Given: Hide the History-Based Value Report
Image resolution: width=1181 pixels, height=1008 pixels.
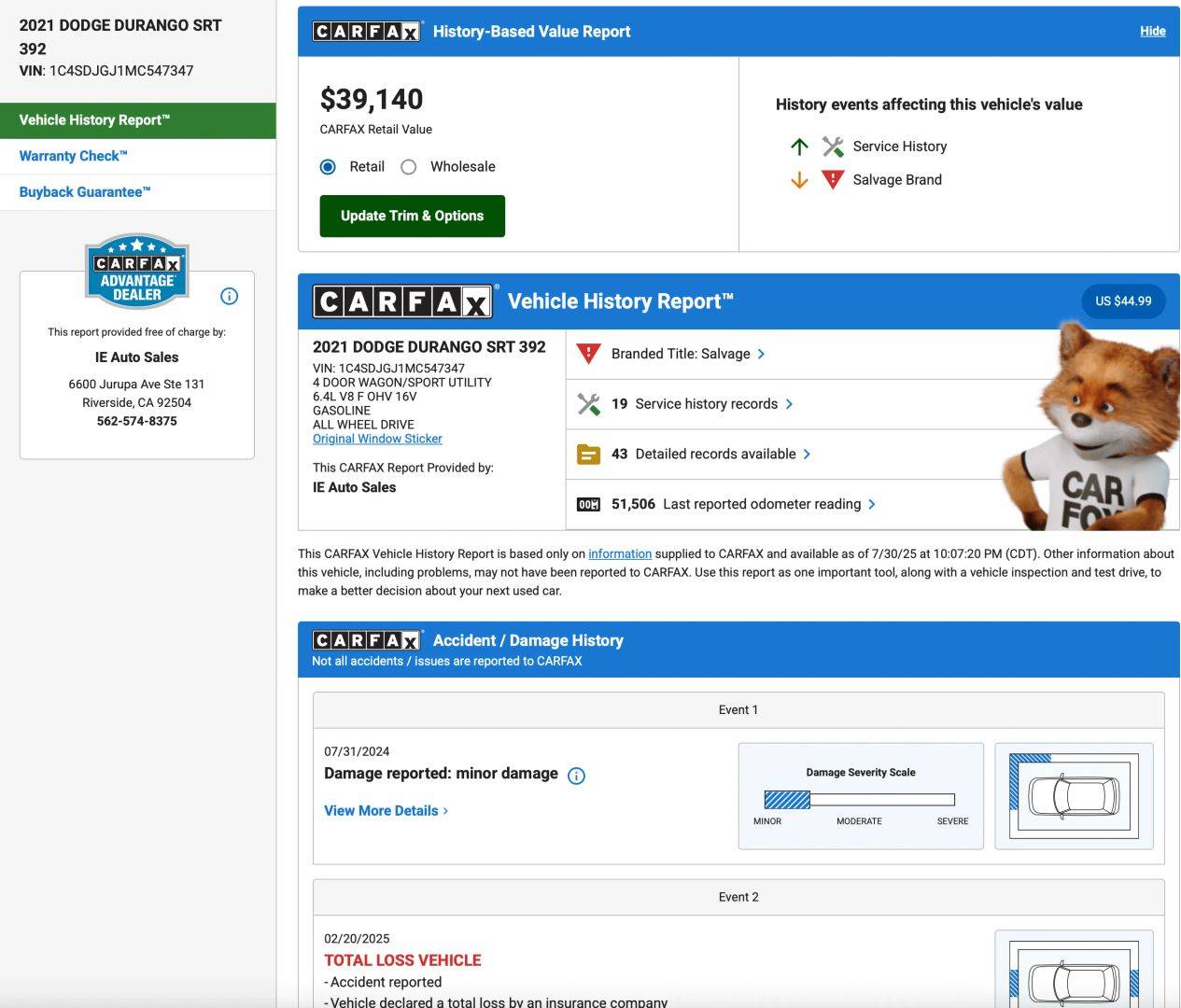Looking at the screenshot, I should tap(1152, 31).
